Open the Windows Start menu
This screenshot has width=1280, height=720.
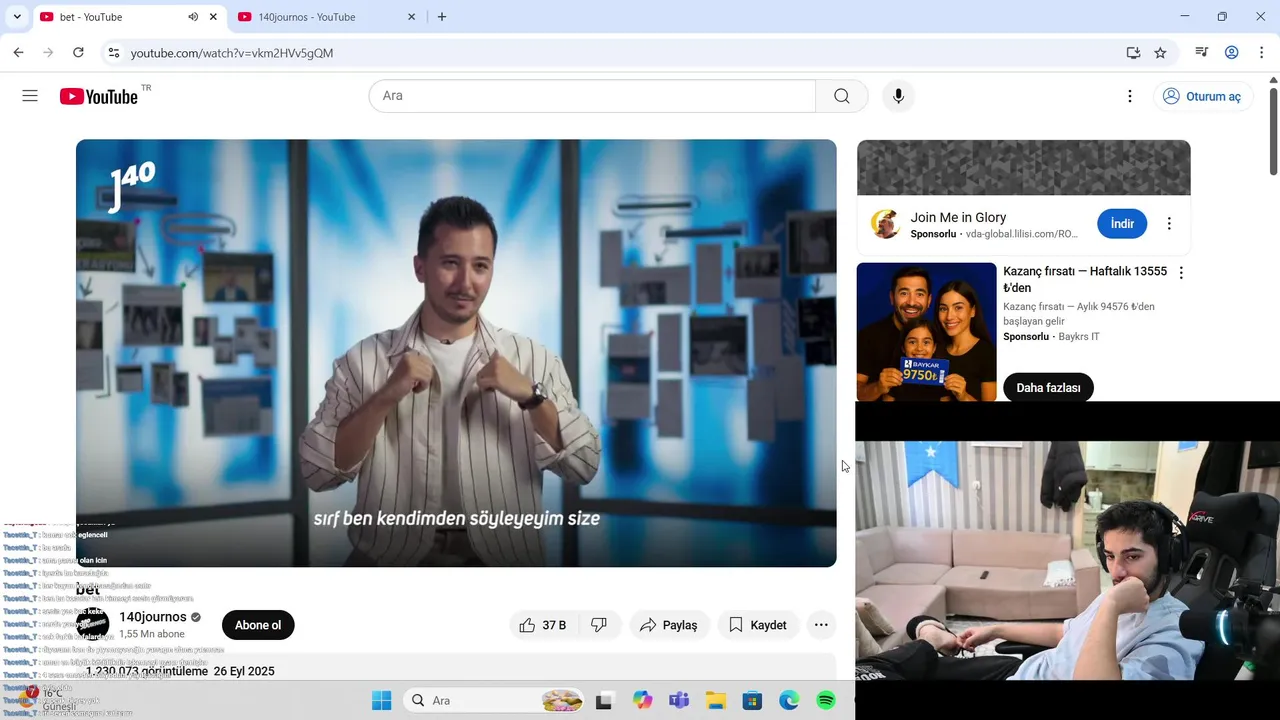[x=382, y=701]
